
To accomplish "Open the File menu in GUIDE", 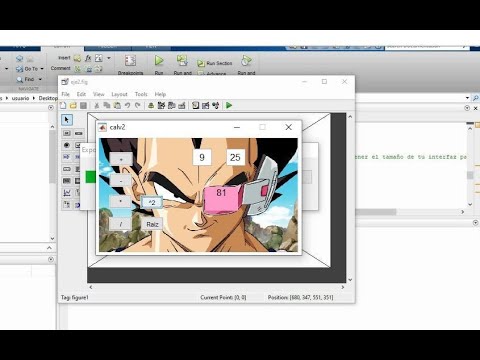I will pos(66,94).
